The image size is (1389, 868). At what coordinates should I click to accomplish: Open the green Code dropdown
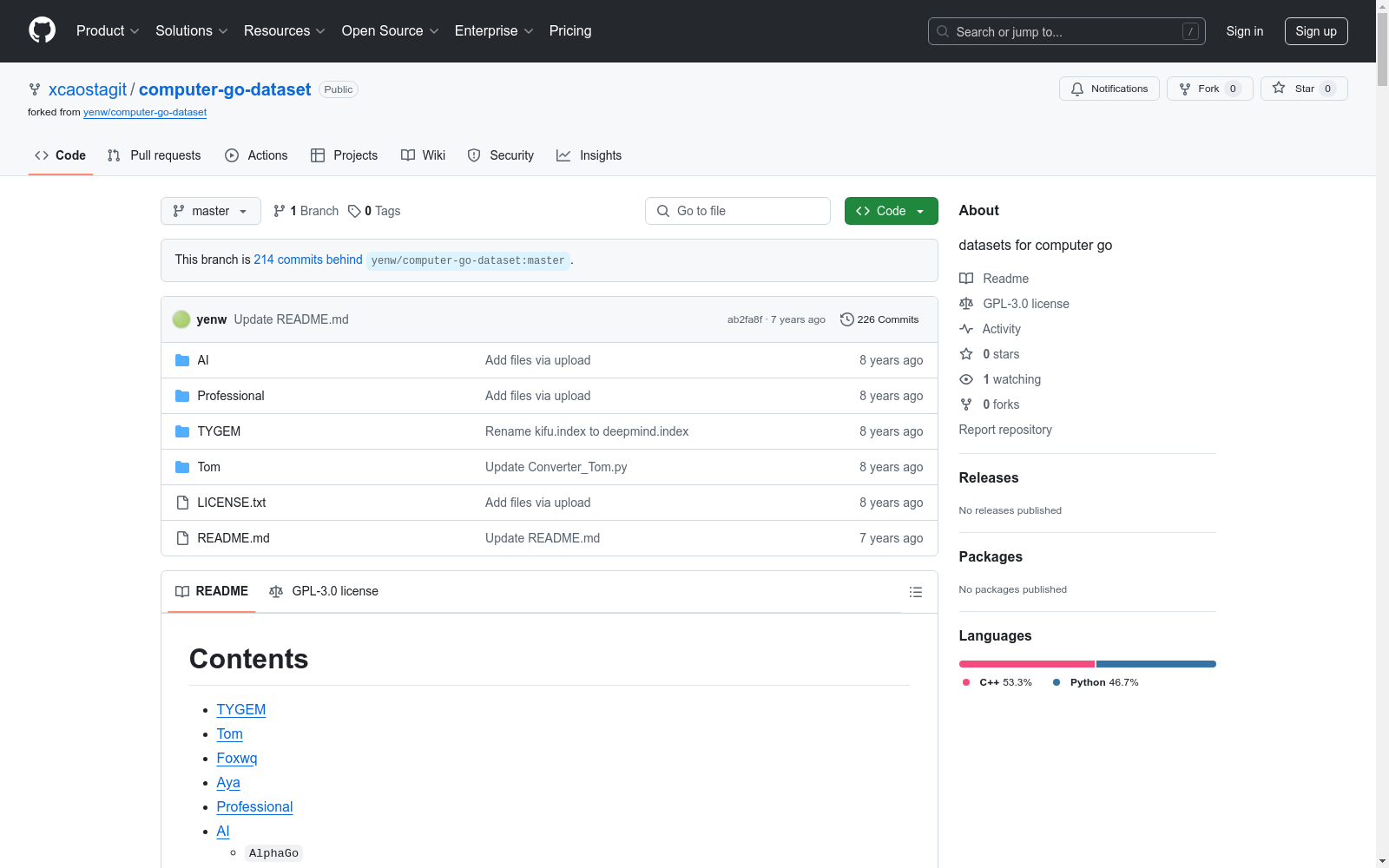[891, 211]
